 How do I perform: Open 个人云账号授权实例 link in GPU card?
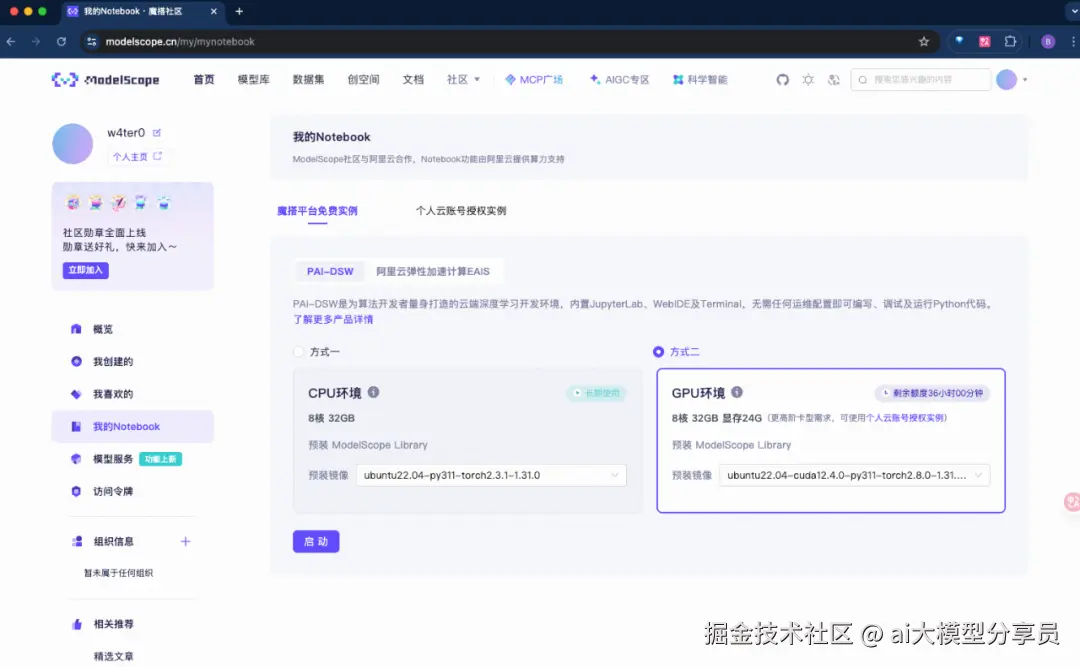coord(905,418)
